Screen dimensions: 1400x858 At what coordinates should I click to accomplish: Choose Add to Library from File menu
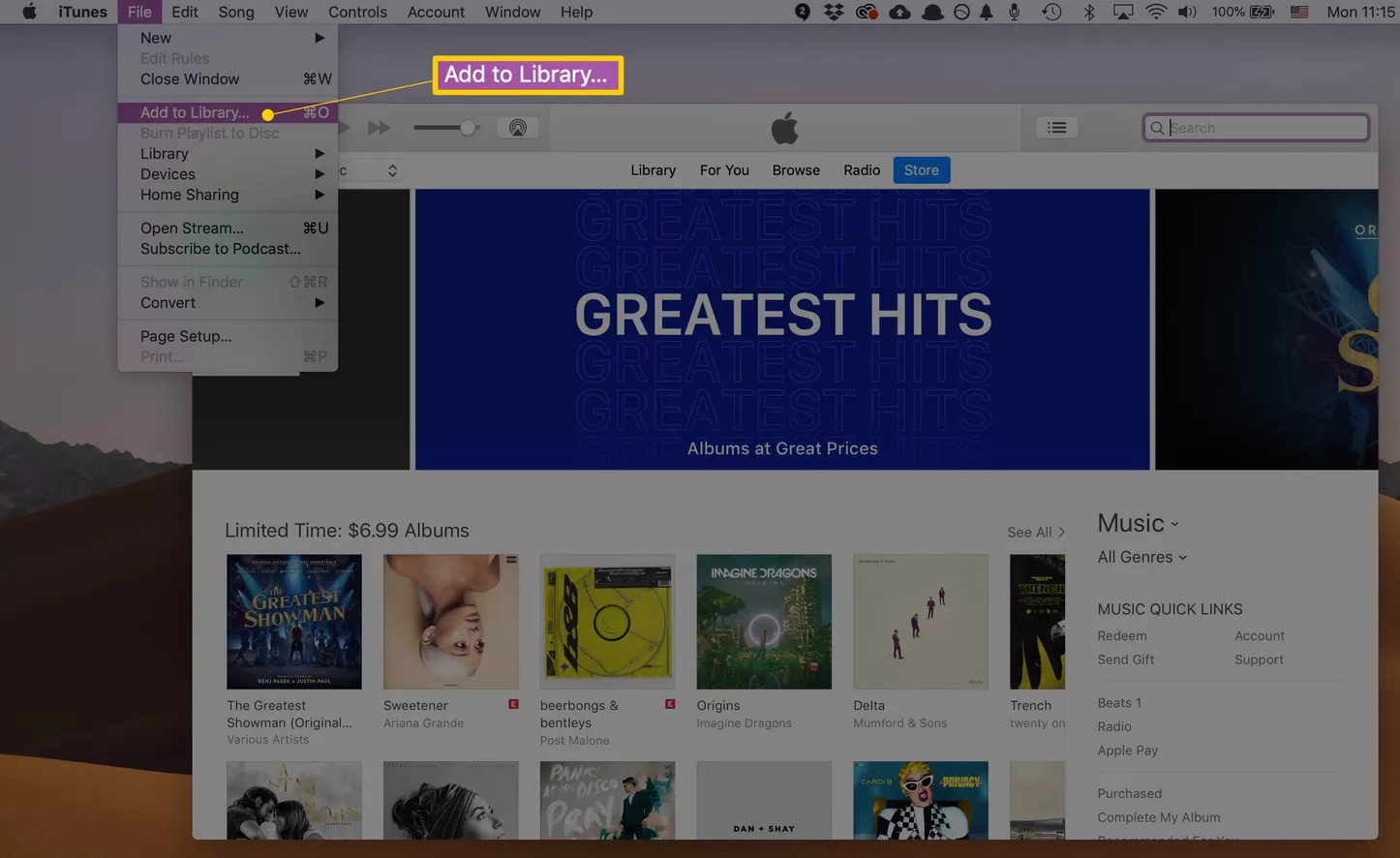click(195, 112)
